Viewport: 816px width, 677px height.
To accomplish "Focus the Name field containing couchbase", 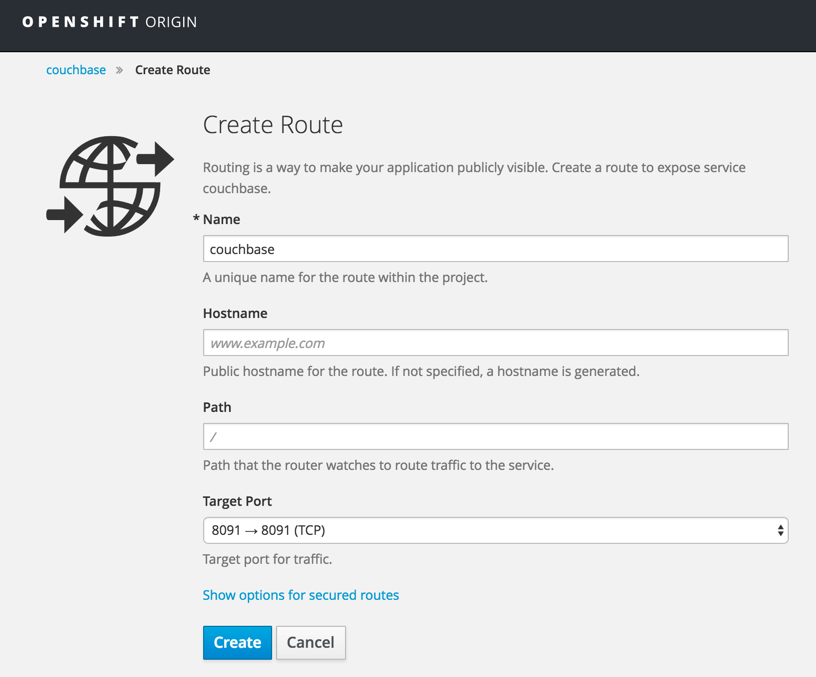I will 495,248.
